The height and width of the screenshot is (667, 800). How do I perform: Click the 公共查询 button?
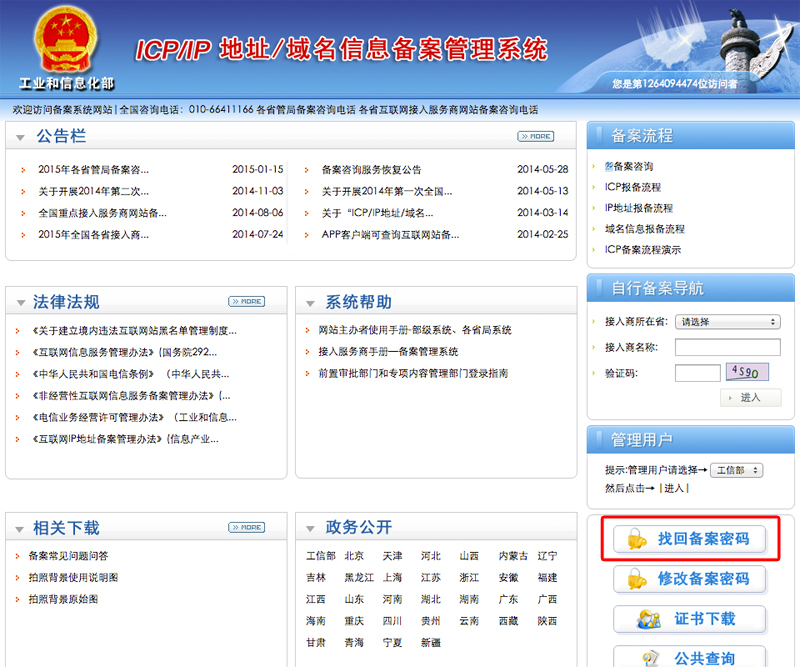coord(690,657)
